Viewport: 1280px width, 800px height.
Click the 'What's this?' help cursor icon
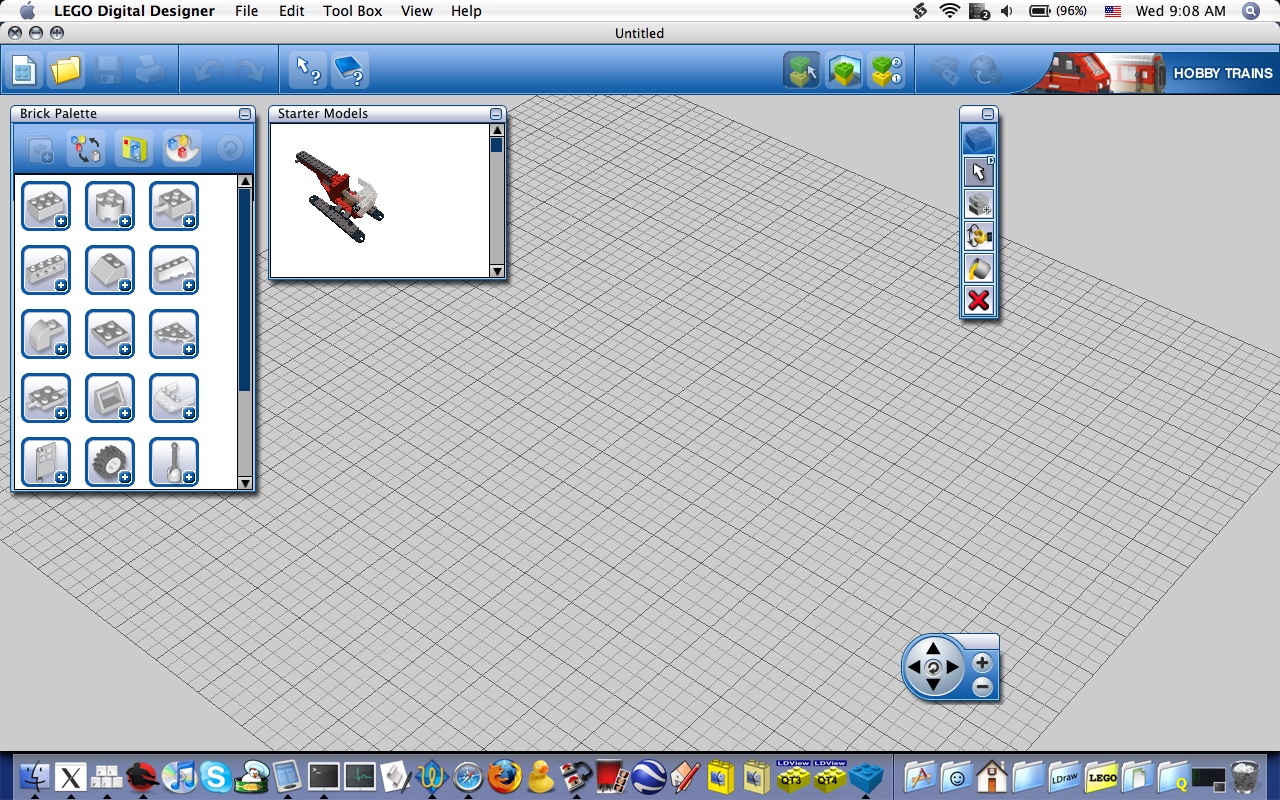point(307,70)
